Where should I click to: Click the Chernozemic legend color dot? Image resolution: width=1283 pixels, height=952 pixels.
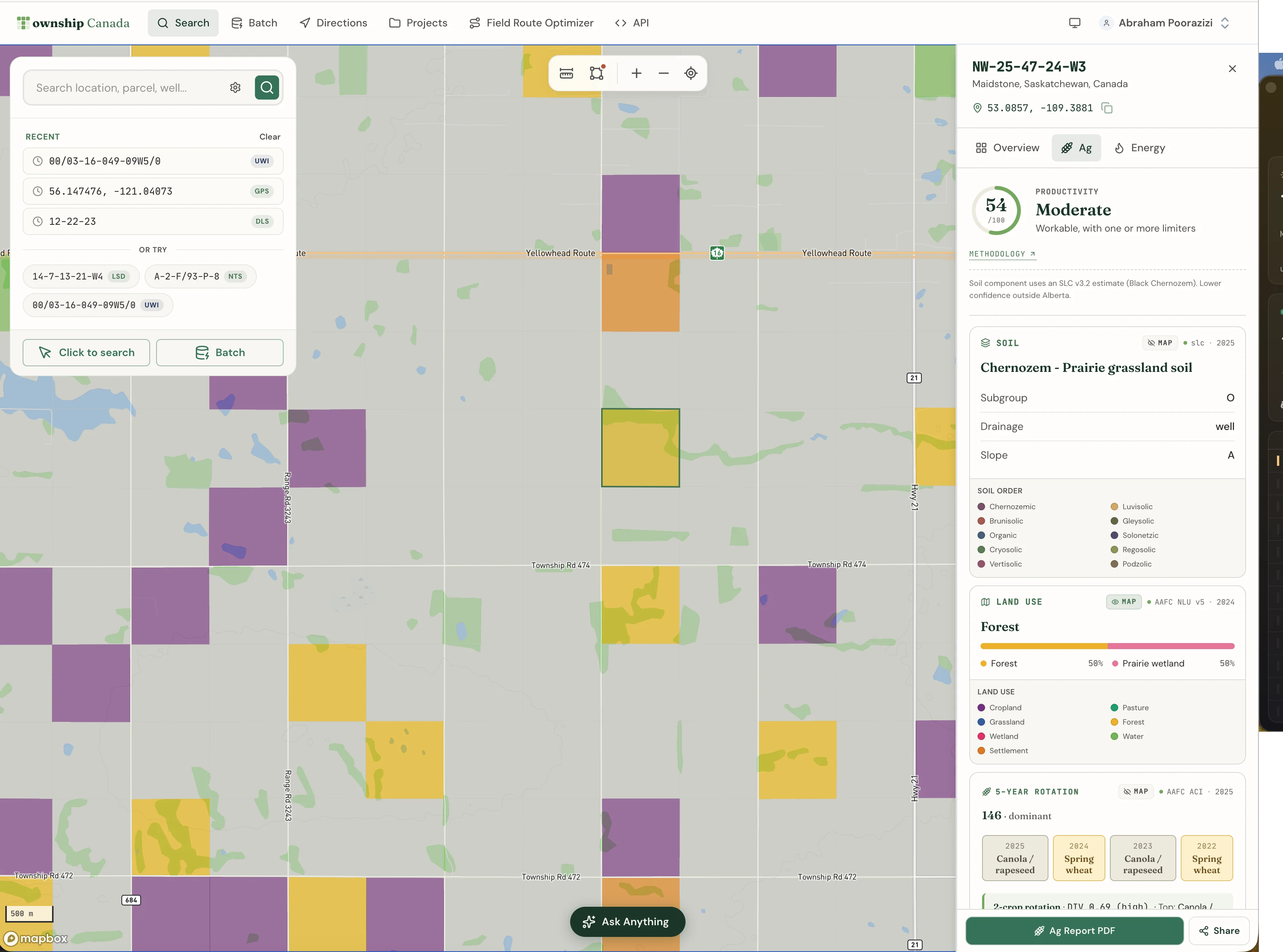click(981, 507)
